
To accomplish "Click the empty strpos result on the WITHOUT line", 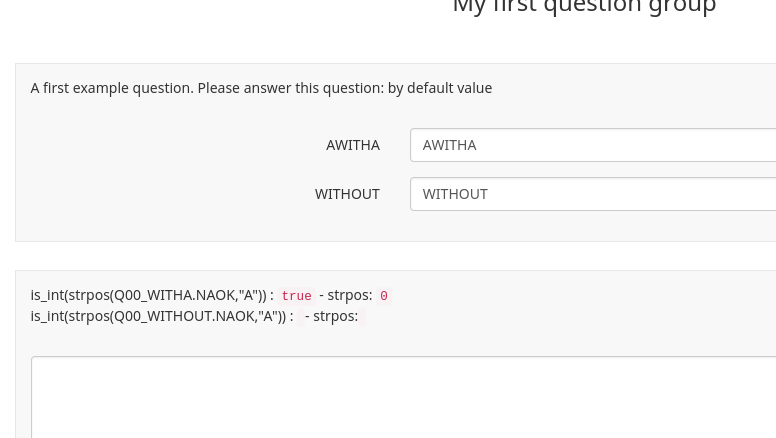I will pyautogui.click(x=363, y=317).
